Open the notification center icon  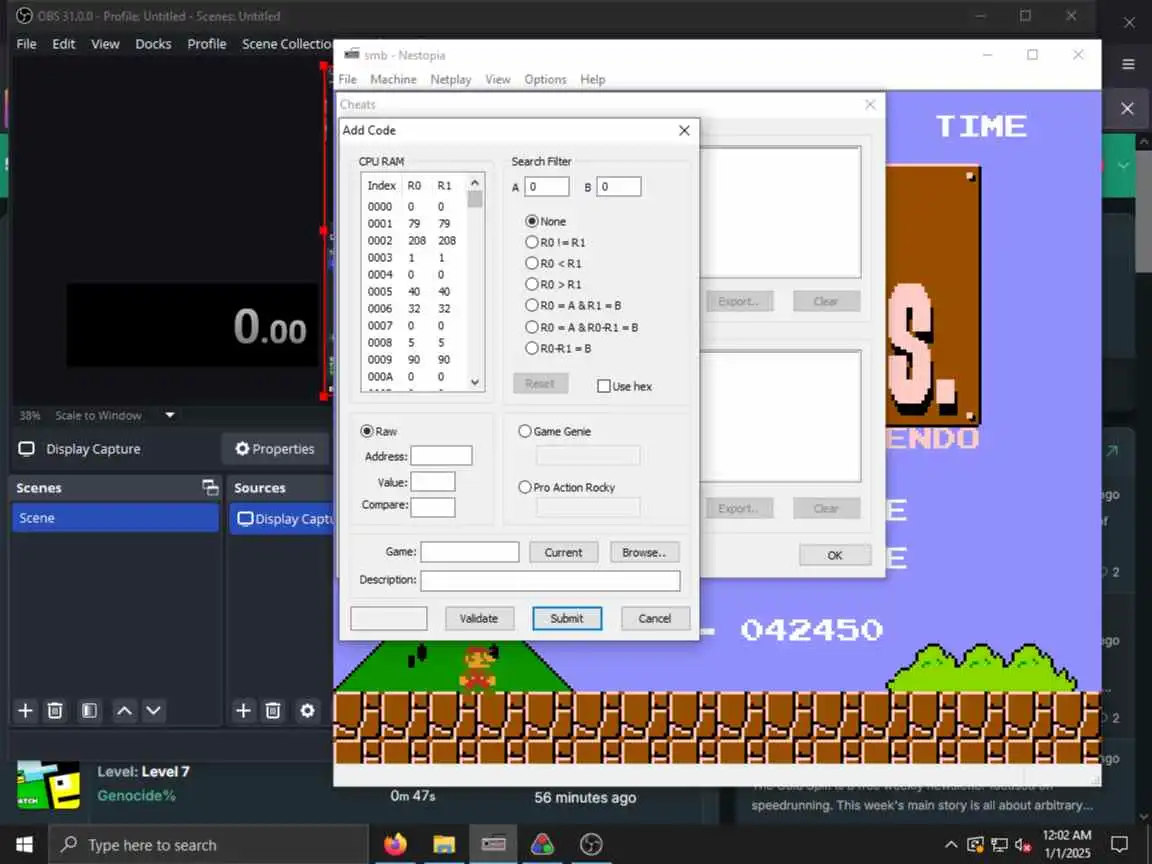coord(1119,845)
